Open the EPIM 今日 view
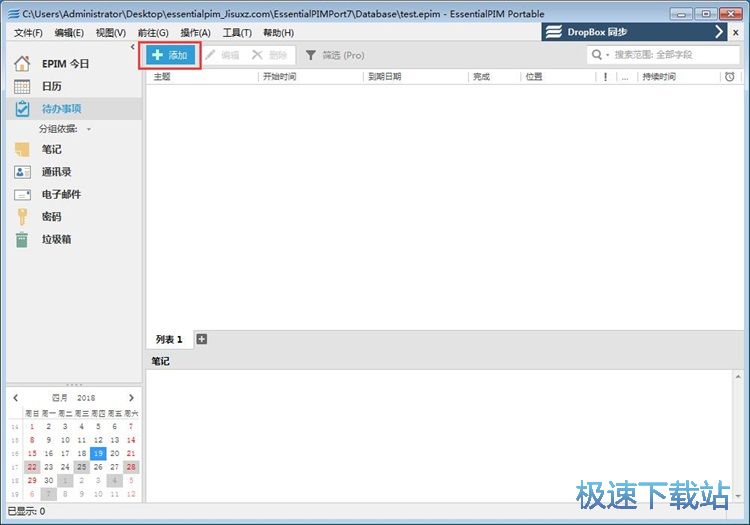 tap(65, 64)
